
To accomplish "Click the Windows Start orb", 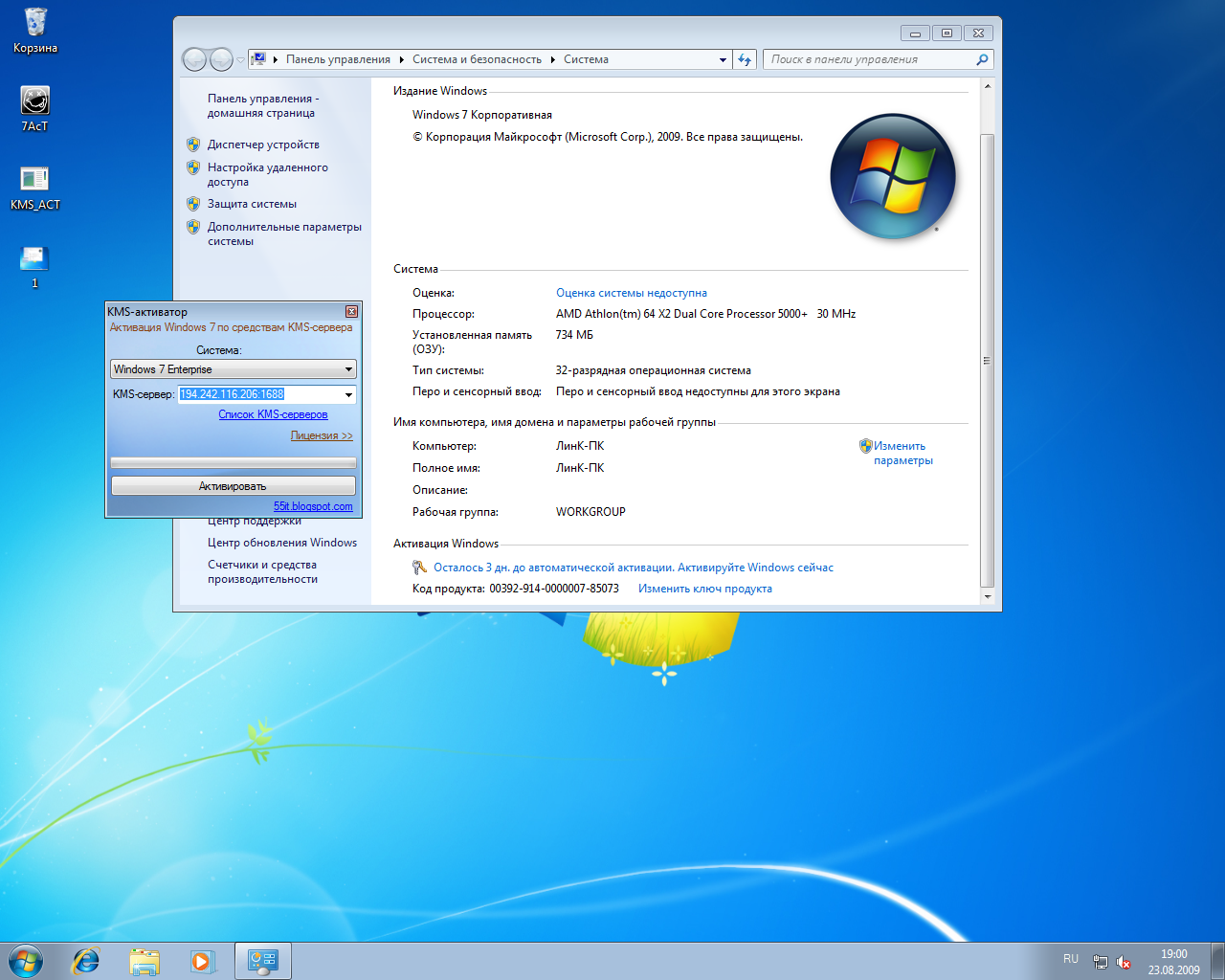I will pyautogui.click(x=26, y=961).
